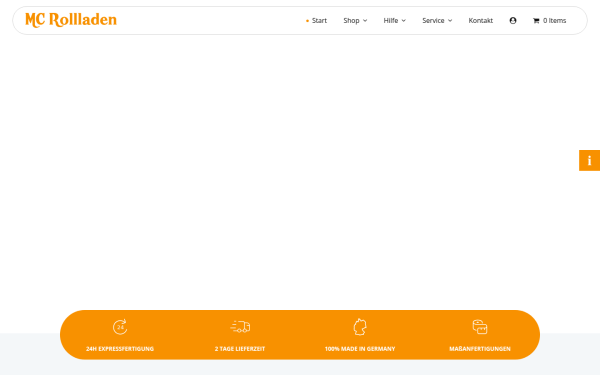Click the MC Rollladen logo
This screenshot has width=600, height=375.
[x=71, y=20]
